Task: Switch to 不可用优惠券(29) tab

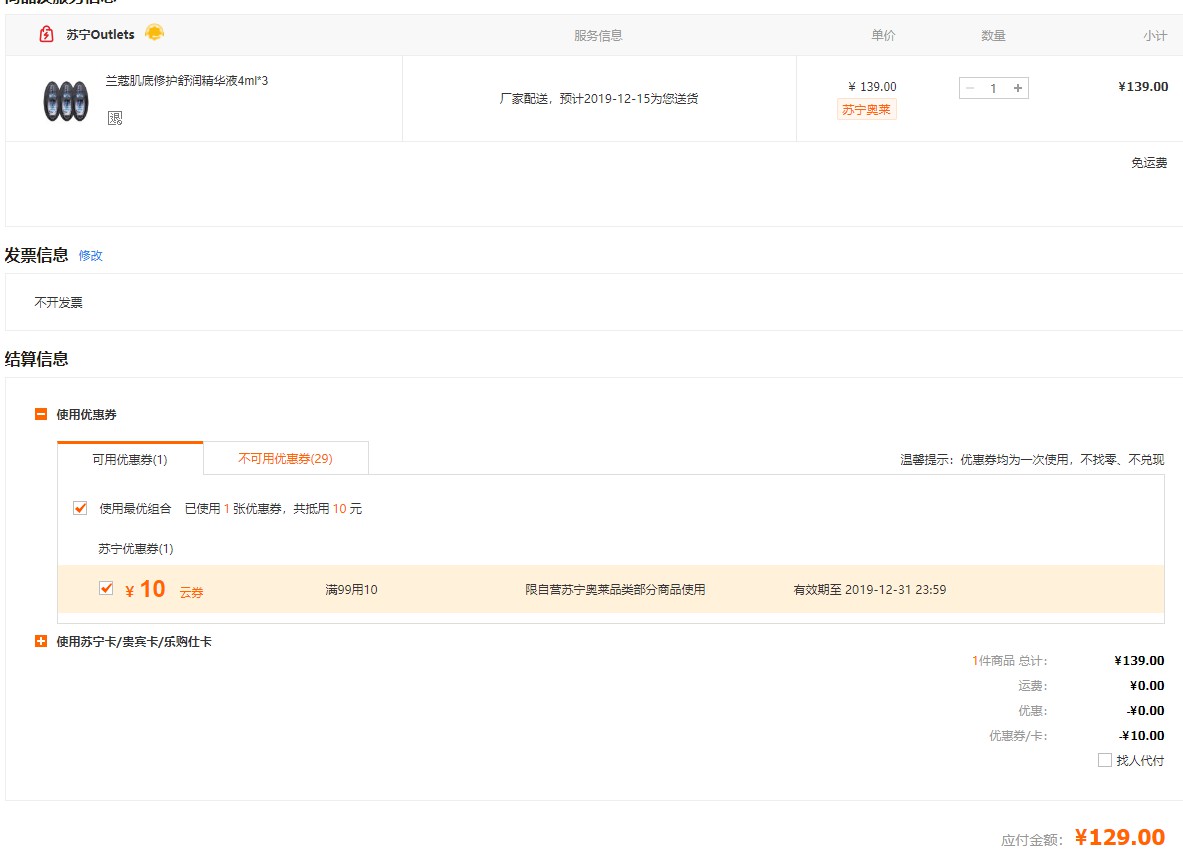Action: tap(285, 459)
